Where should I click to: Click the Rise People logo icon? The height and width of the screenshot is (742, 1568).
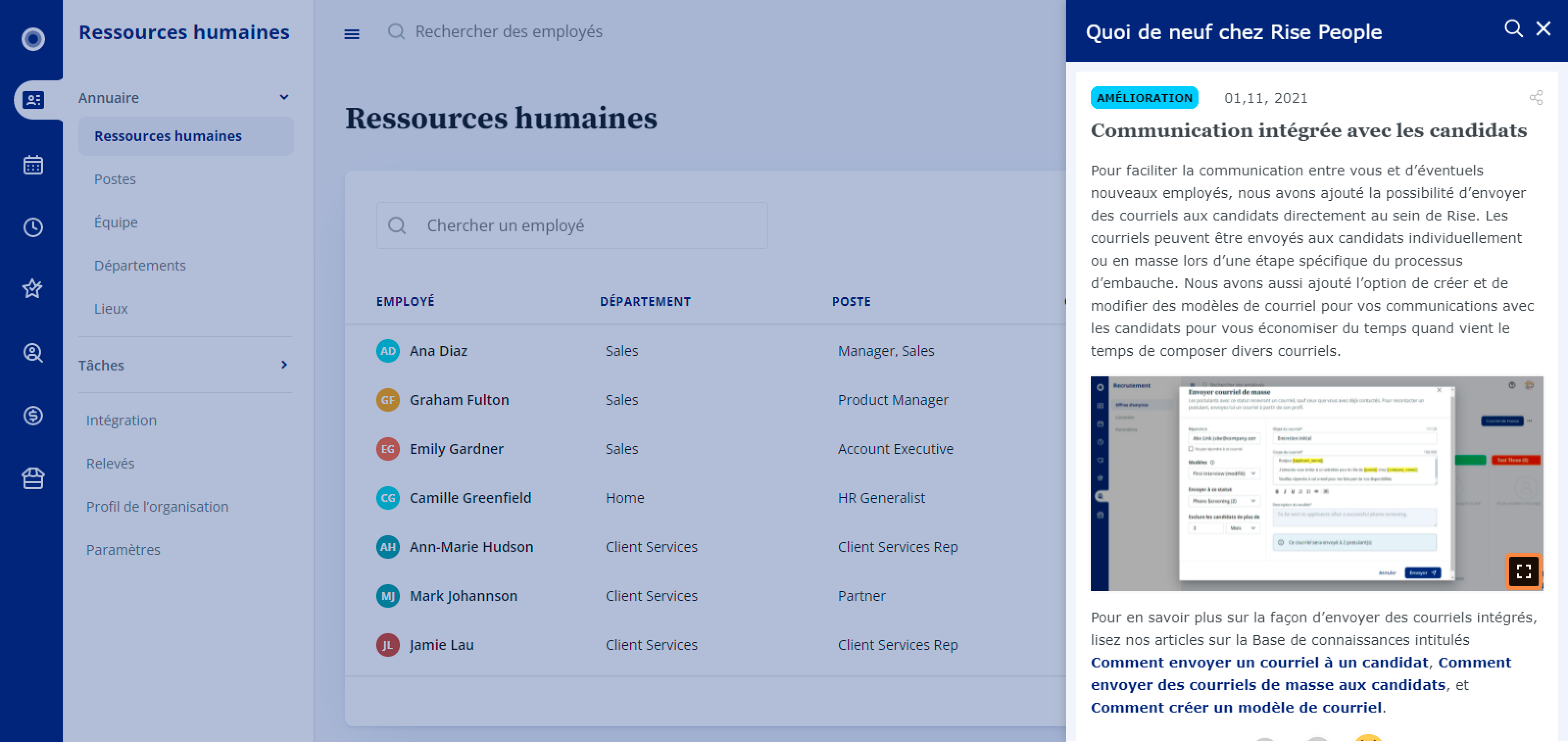pyautogui.click(x=33, y=39)
